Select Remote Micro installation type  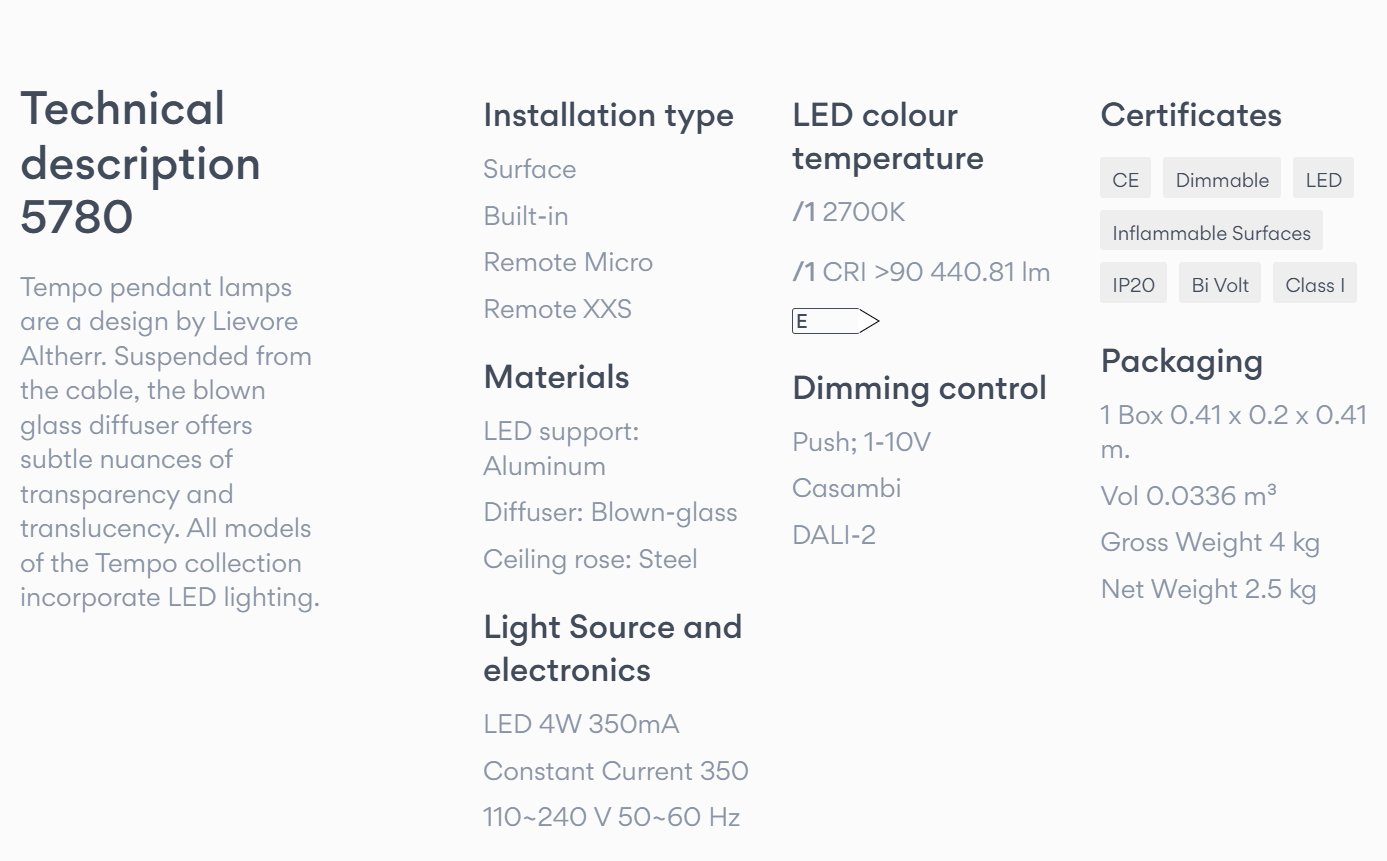click(568, 262)
